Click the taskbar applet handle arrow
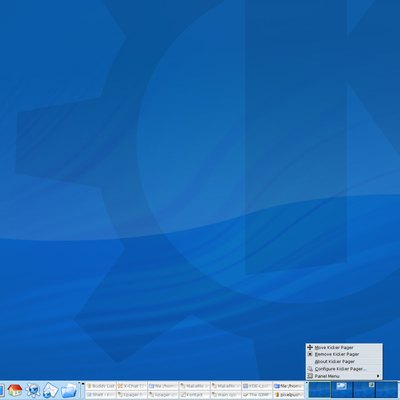Screen dimensions: 400x400 coord(83,384)
